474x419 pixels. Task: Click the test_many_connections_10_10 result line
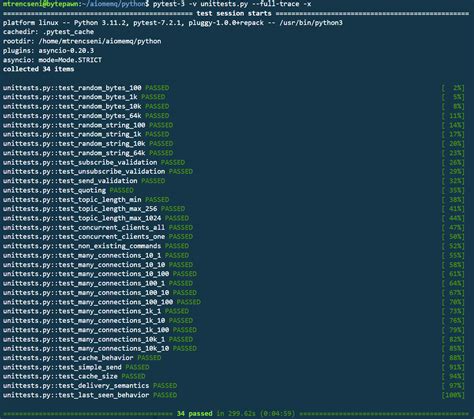point(98,265)
